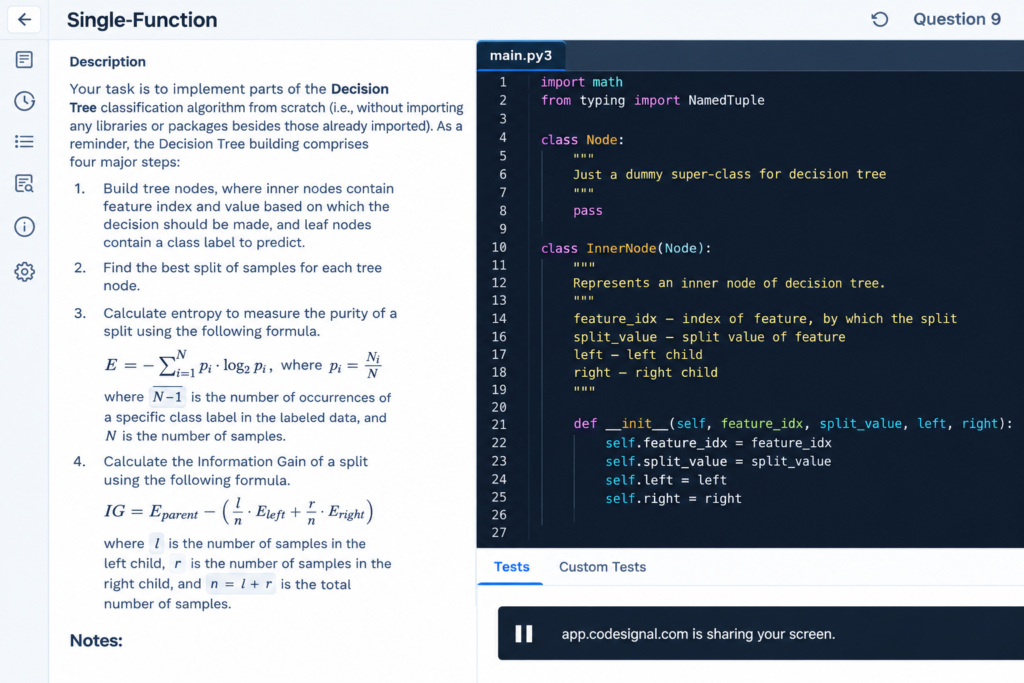Open the settings gear sidebar icon
The width and height of the screenshot is (1024, 683).
point(24,272)
